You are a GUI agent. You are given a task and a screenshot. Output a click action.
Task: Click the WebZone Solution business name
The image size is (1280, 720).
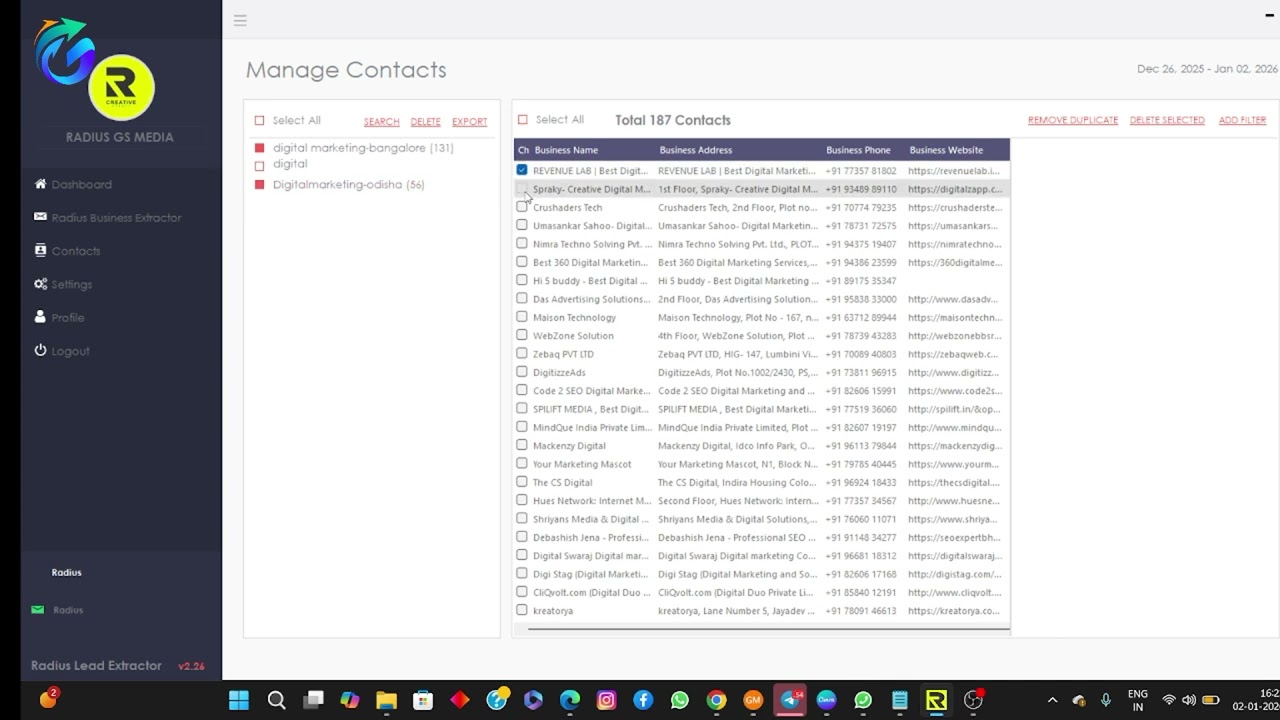[573, 336]
